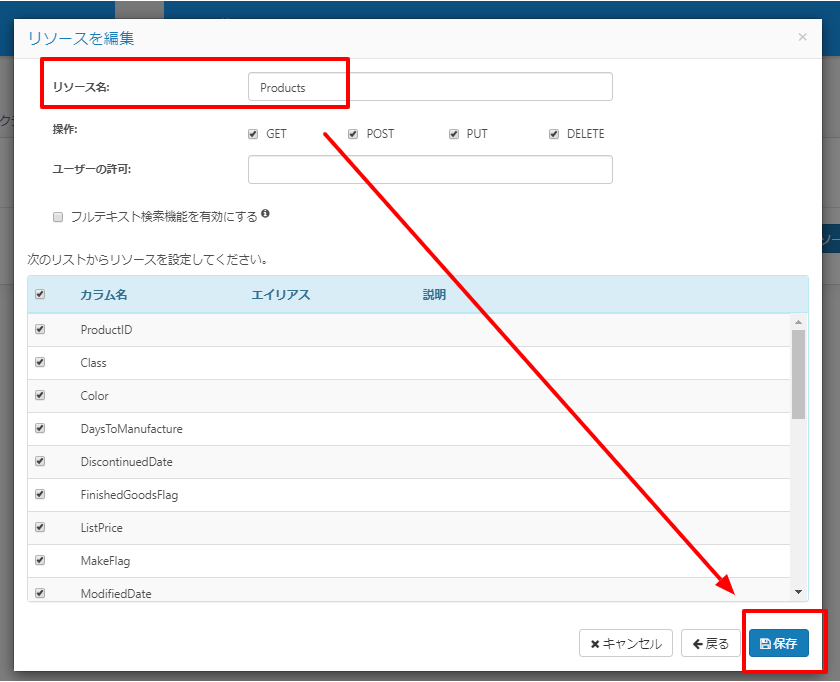
Task: Click the column list scrollbar thumb
Action: point(798,374)
